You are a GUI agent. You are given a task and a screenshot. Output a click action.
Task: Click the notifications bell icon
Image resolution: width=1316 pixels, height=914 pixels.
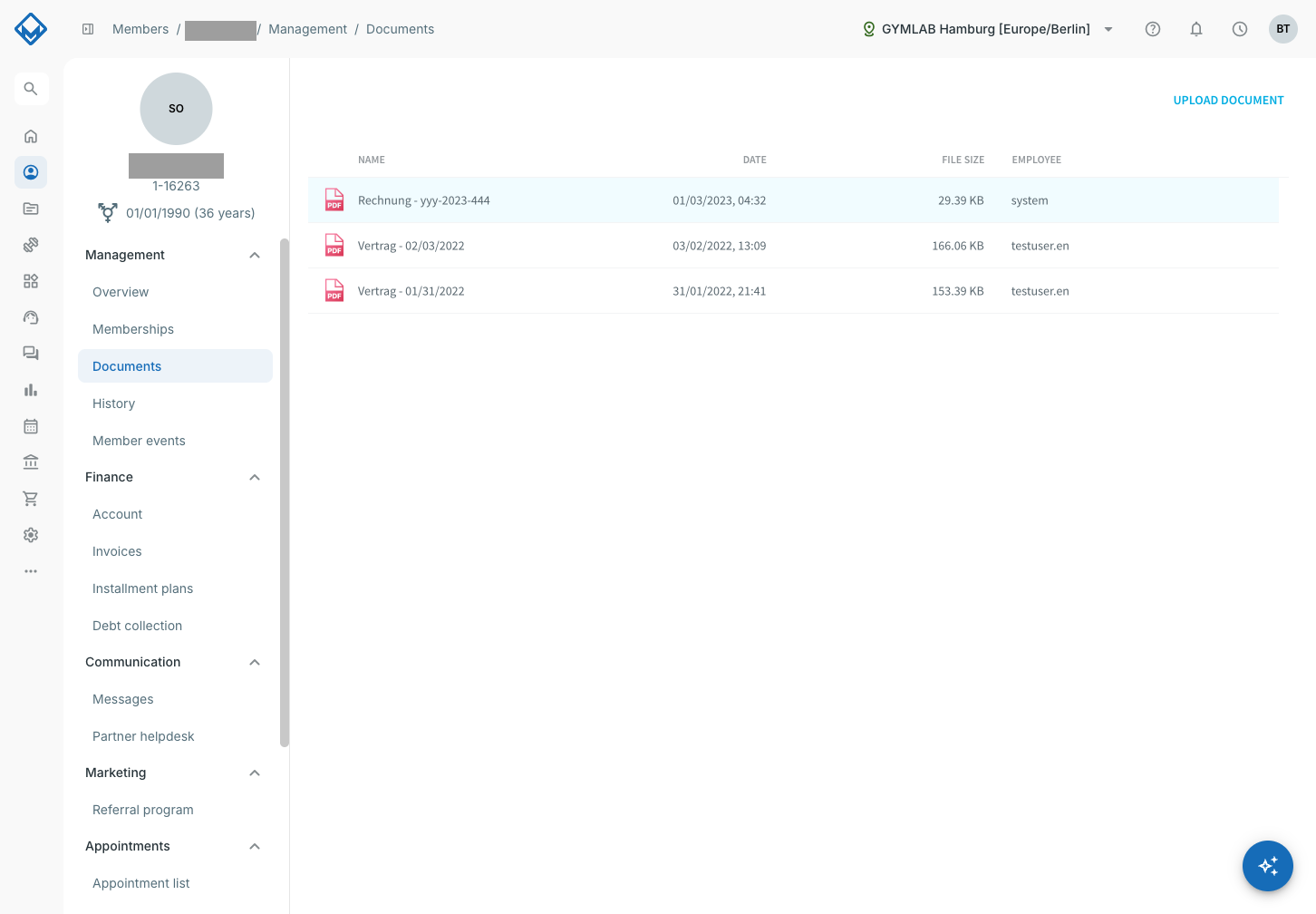(x=1196, y=29)
